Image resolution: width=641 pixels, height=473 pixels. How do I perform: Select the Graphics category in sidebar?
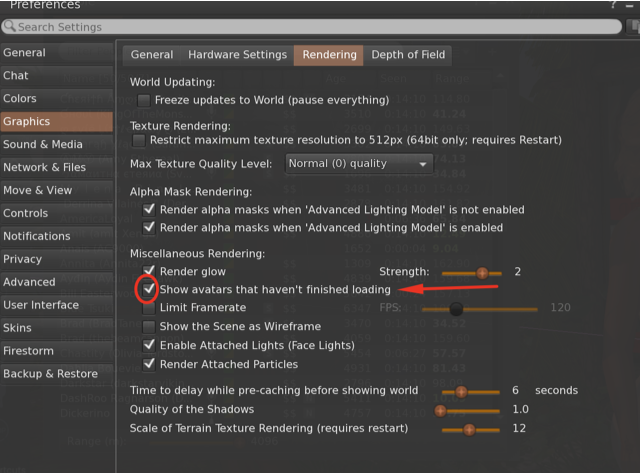click(57, 121)
